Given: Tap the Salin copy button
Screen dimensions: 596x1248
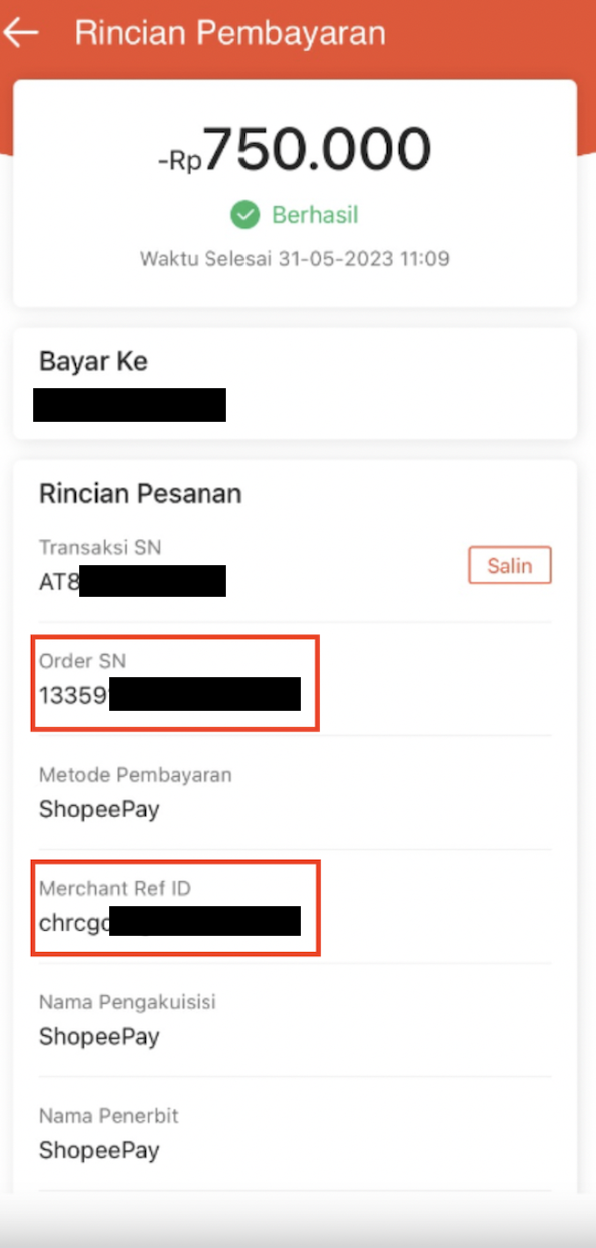Looking at the screenshot, I should pyautogui.click(x=510, y=565).
